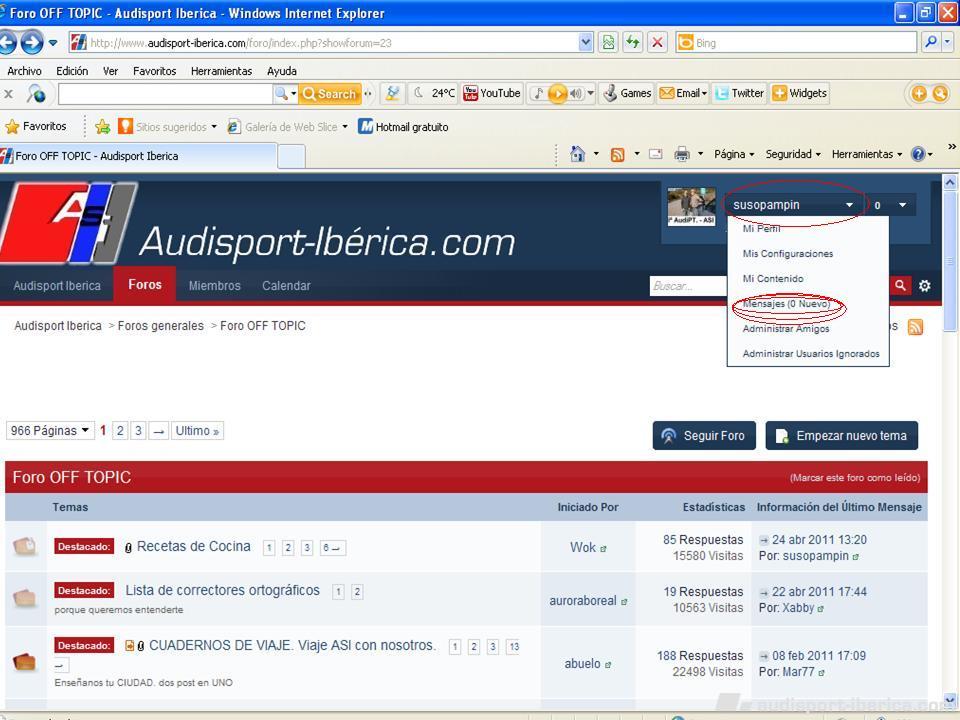960x720 pixels.
Task: Open the address bar URL history dropdown
Action: [585, 42]
